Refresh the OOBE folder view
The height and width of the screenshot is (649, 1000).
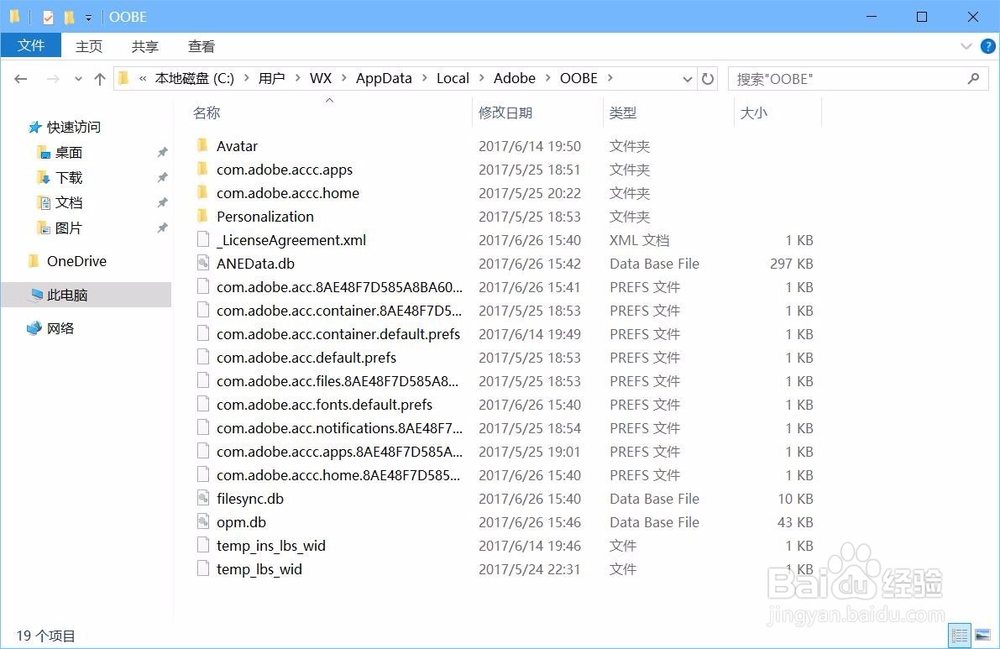click(x=707, y=79)
